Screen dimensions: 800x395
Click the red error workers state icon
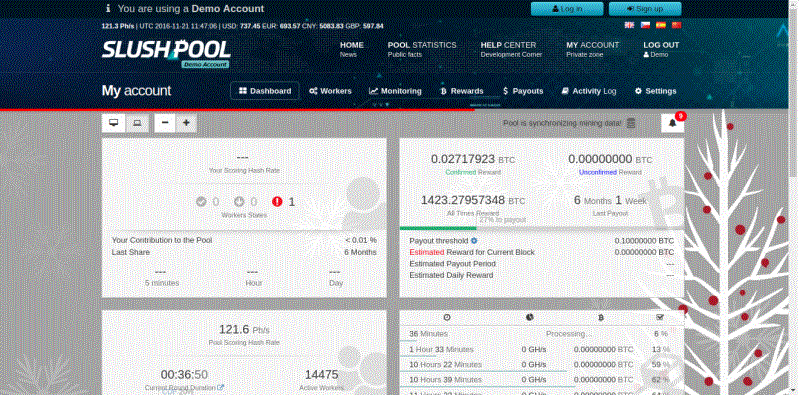point(277,202)
